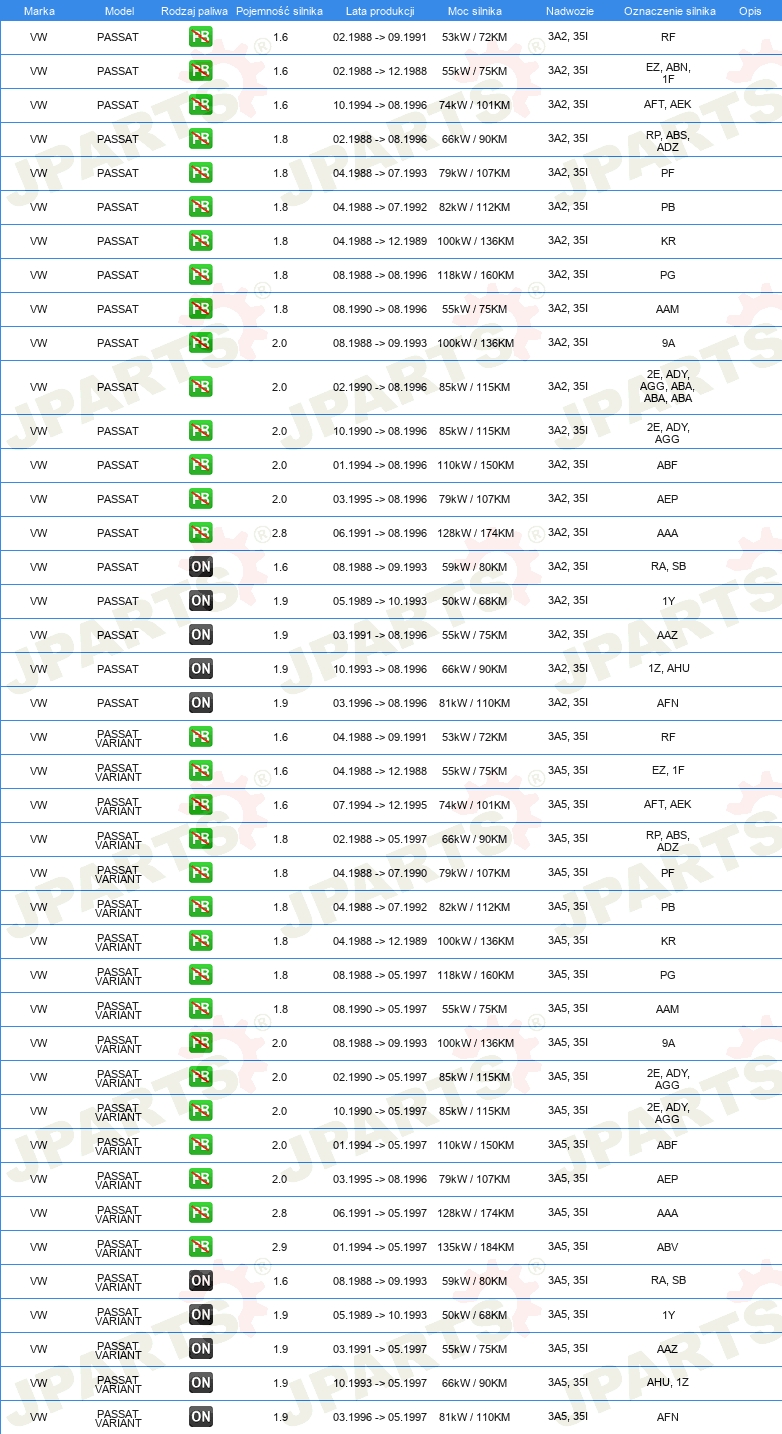Select the date range 02.1988 -> 09.1991
Screen dimensions: 782x1434
click(x=380, y=37)
